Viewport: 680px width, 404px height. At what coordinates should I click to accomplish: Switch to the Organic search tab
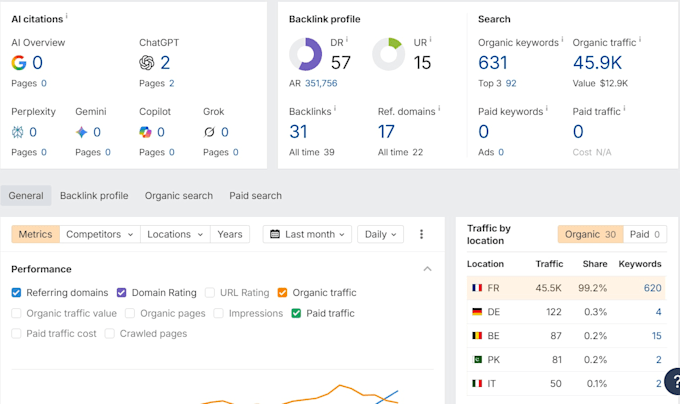[179, 195]
